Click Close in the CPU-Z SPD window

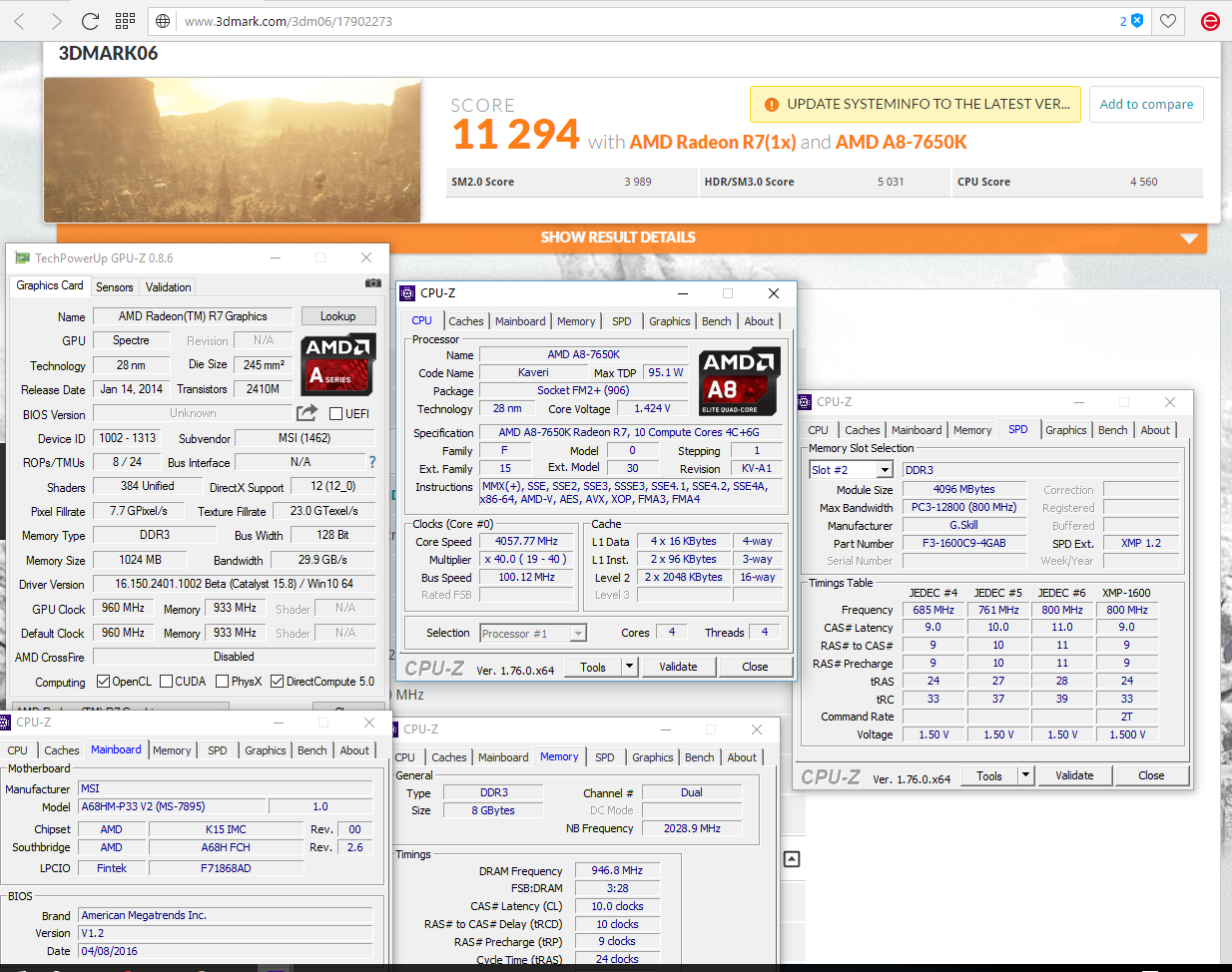click(x=1151, y=775)
